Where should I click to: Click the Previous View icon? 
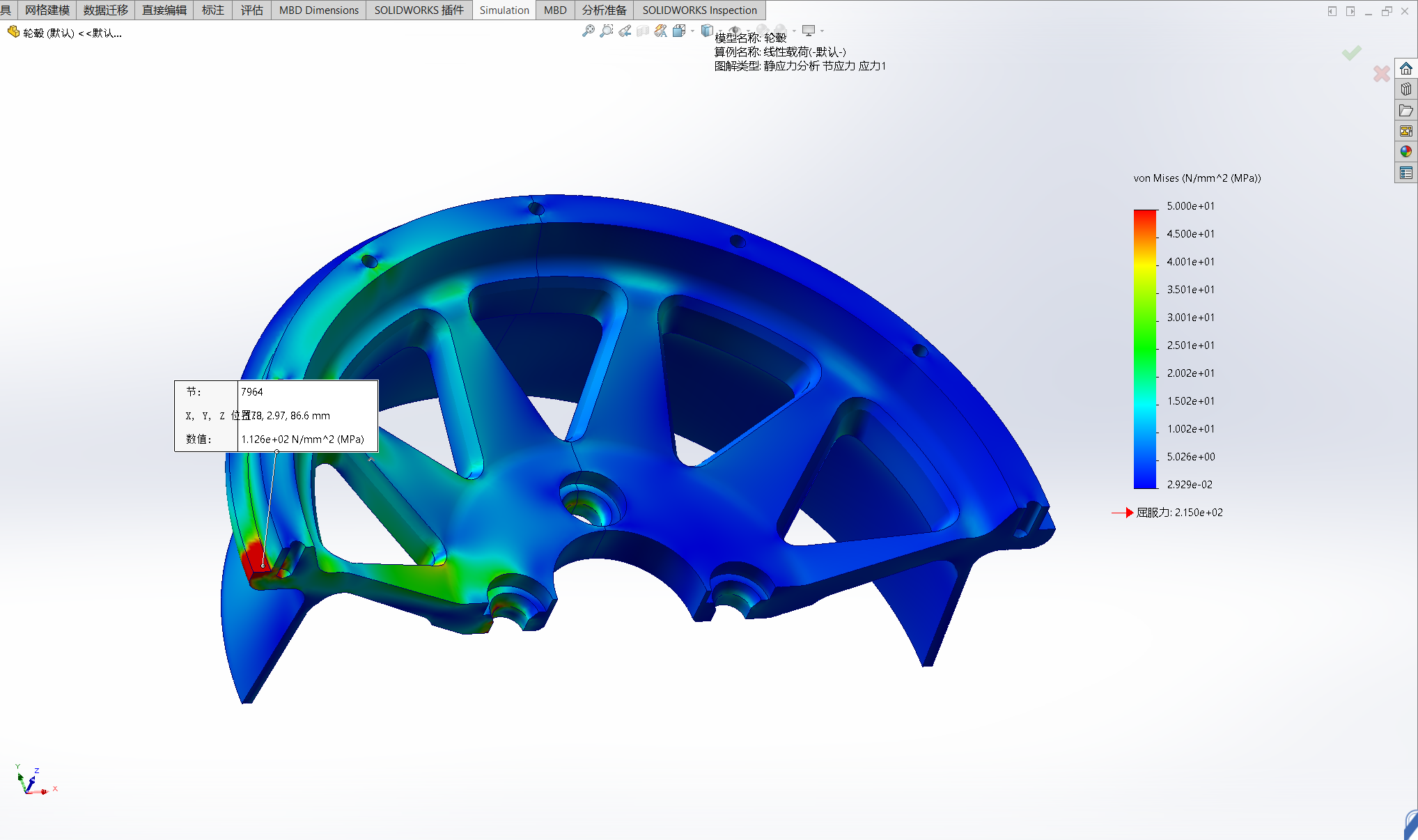click(x=625, y=31)
